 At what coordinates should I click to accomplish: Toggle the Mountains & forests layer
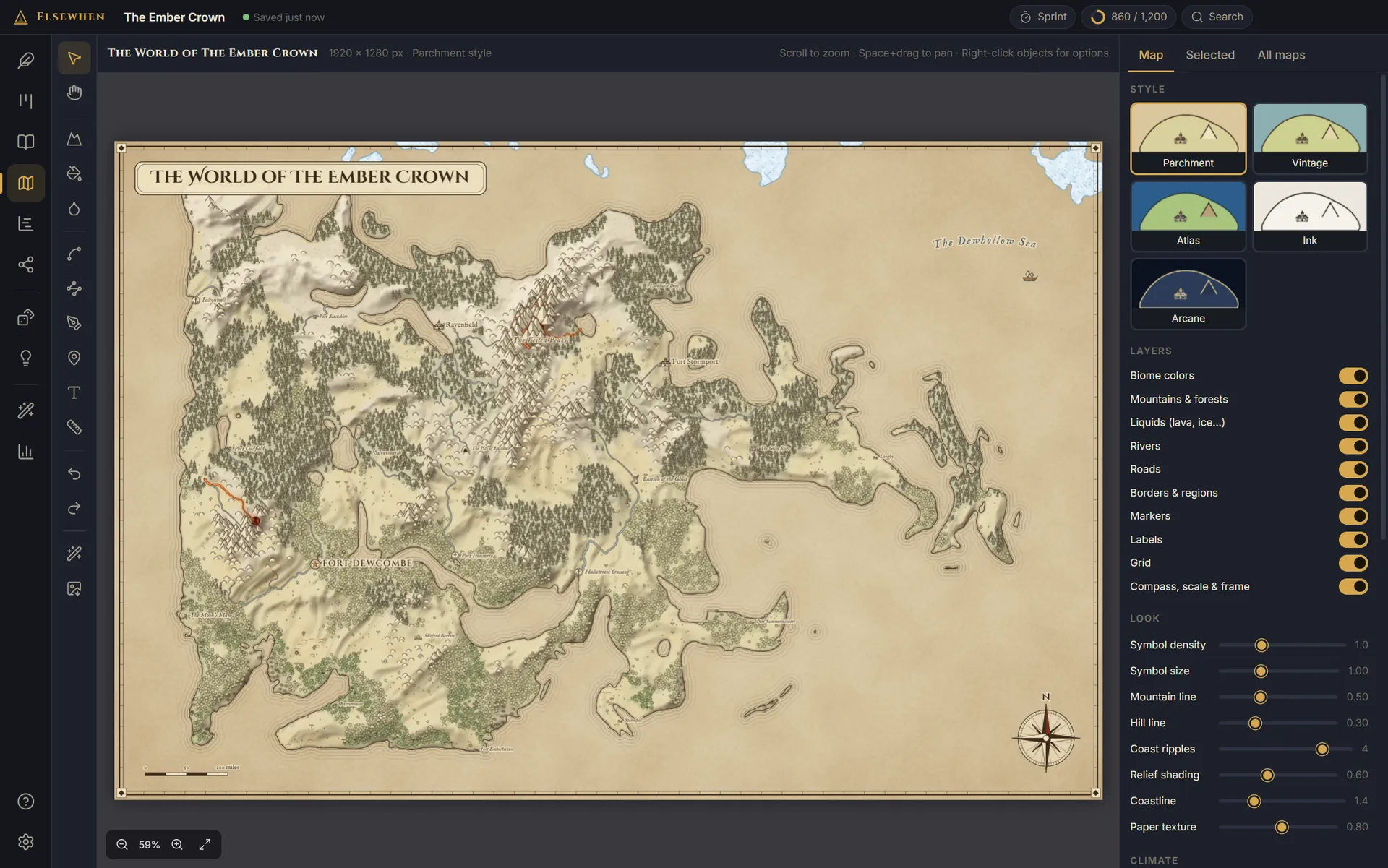click(1353, 399)
